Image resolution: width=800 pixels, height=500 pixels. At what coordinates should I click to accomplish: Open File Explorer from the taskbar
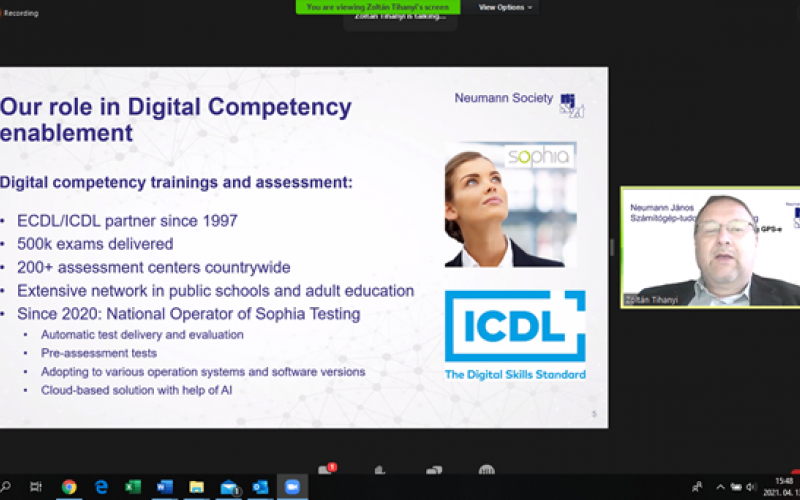click(x=196, y=487)
